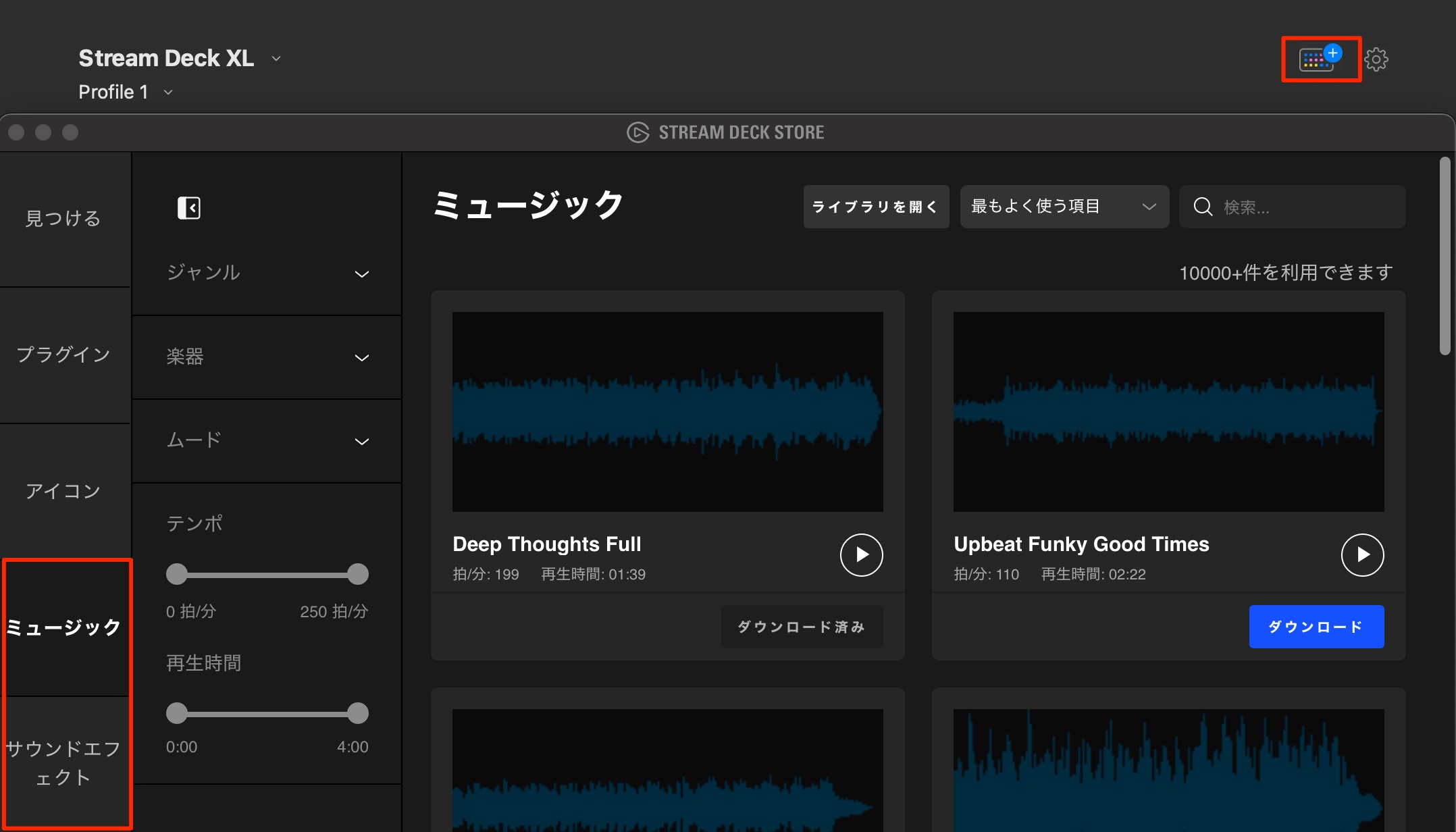This screenshot has height=832, width=1456.
Task: Click the 250 拍/分 tempo value
Action: click(x=334, y=612)
